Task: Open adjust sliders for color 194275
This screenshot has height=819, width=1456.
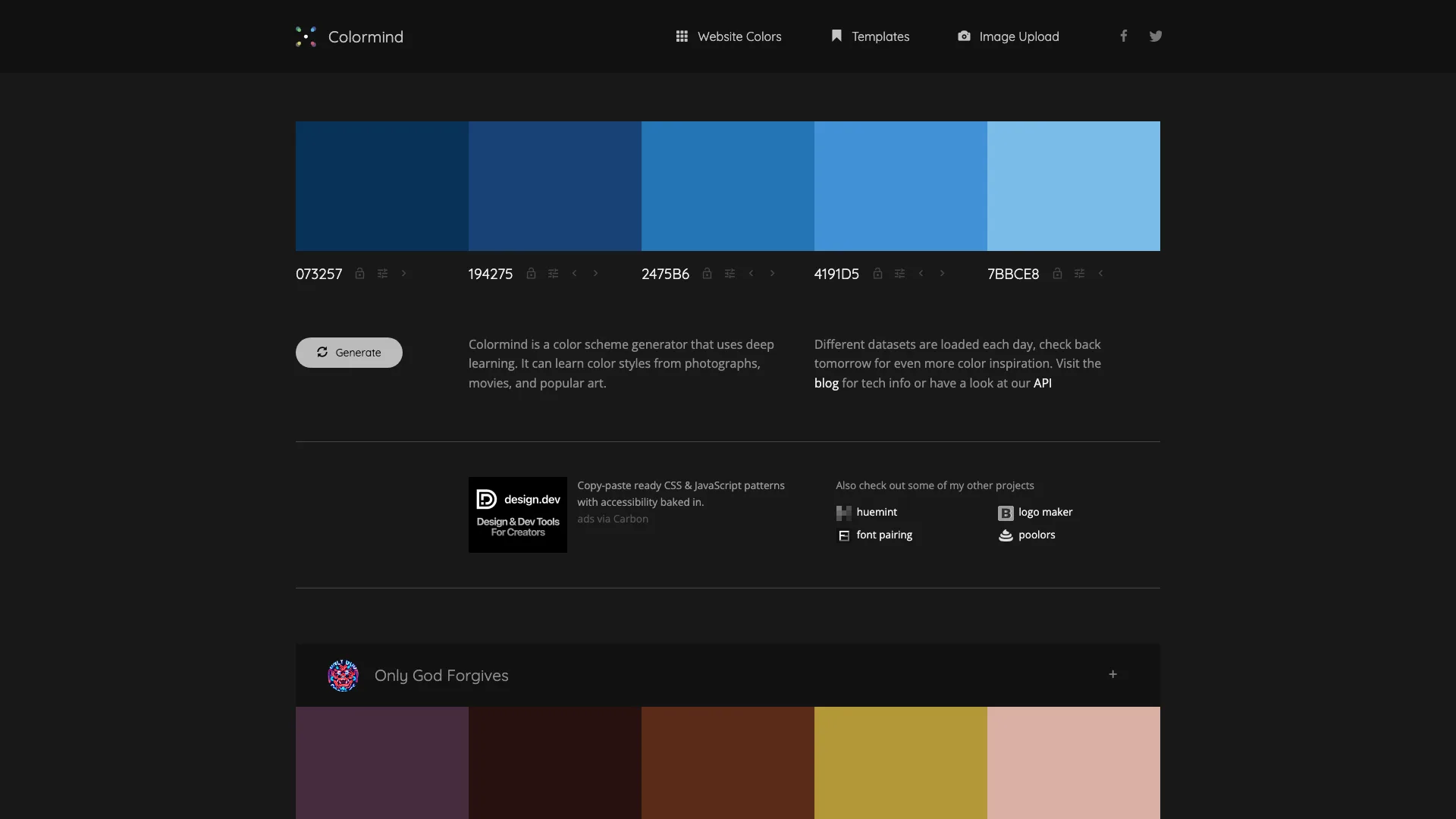Action: tap(554, 273)
